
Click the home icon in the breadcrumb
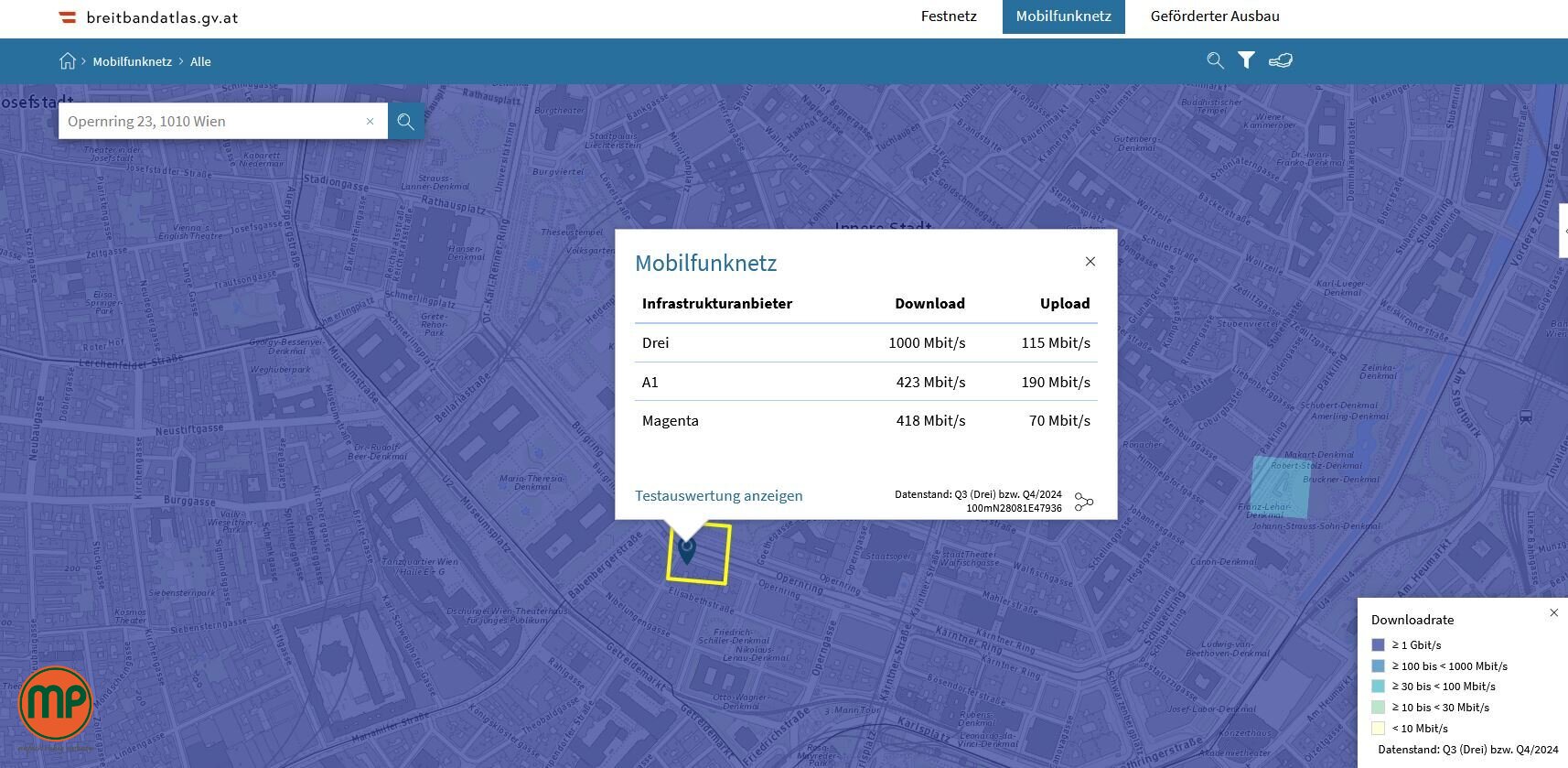coord(68,61)
